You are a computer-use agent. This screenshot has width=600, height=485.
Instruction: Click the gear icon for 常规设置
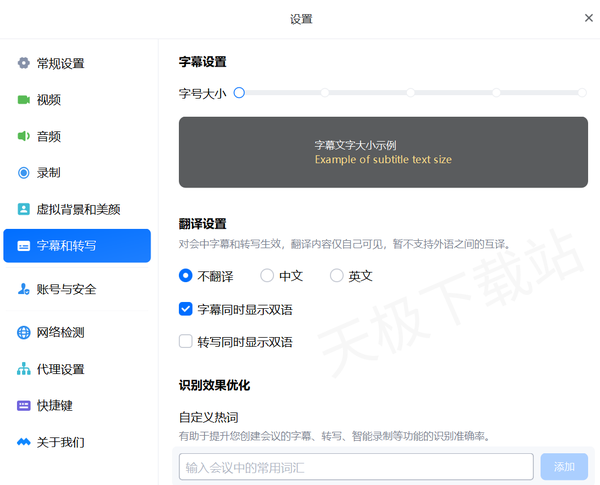[24, 63]
